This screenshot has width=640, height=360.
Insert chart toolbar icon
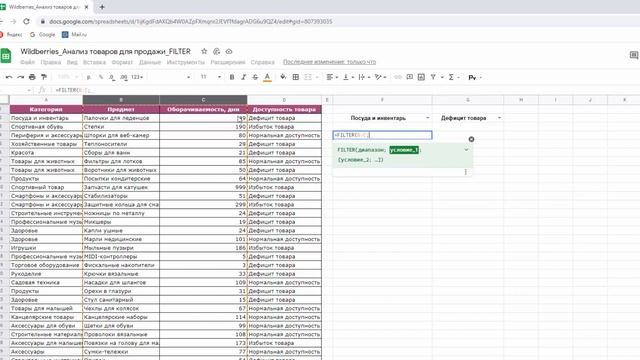click(421, 77)
